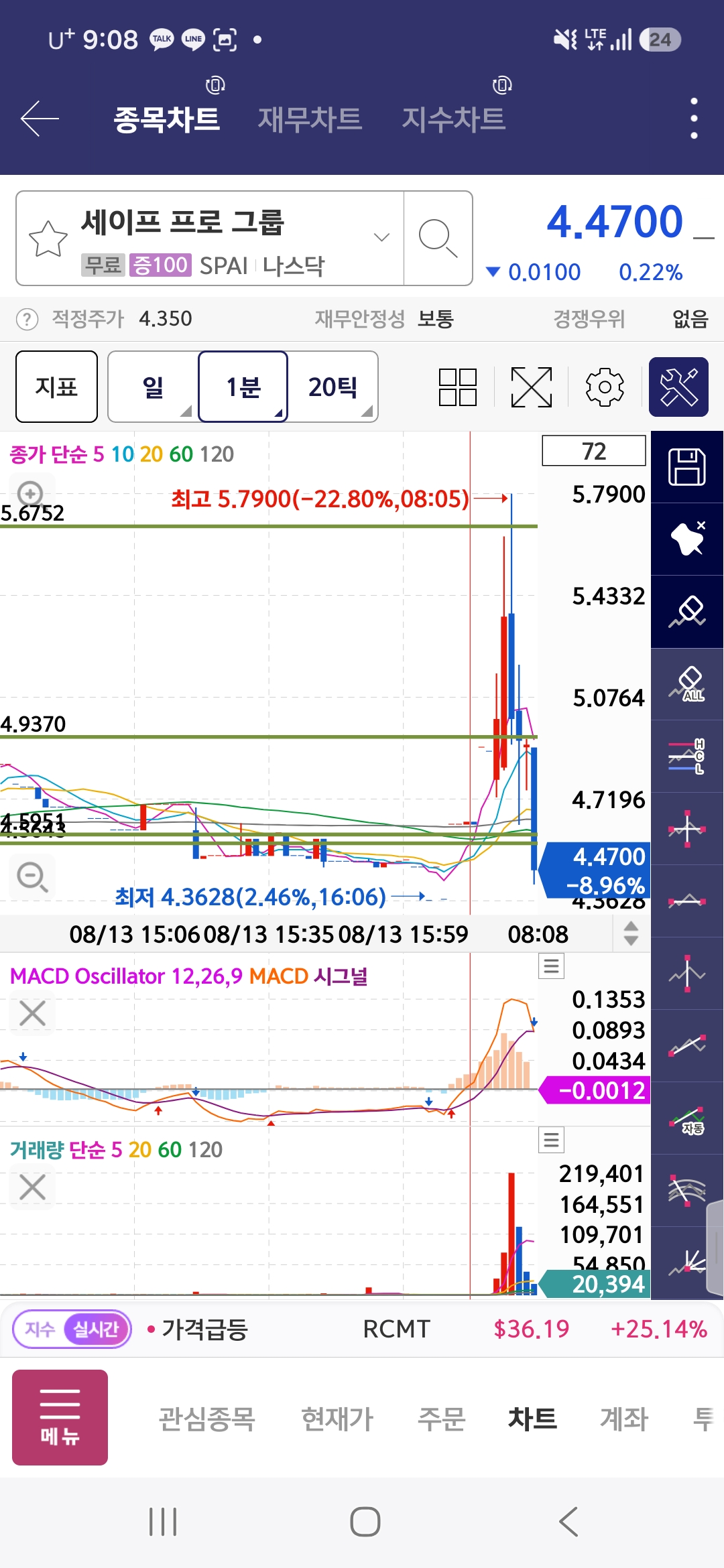The height and width of the screenshot is (1568, 724).
Task: Open the multi-chart grid layout icon
Action: point(458,387)
